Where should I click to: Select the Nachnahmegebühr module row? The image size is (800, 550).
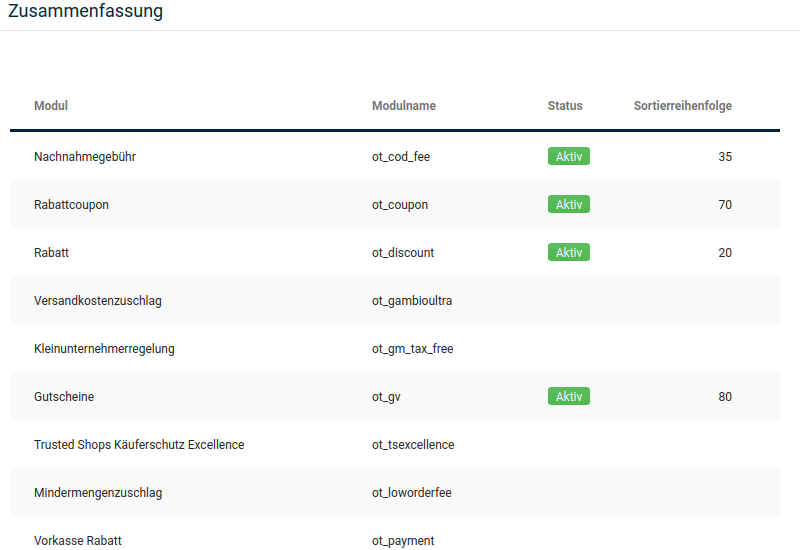[x=395, y=156]
